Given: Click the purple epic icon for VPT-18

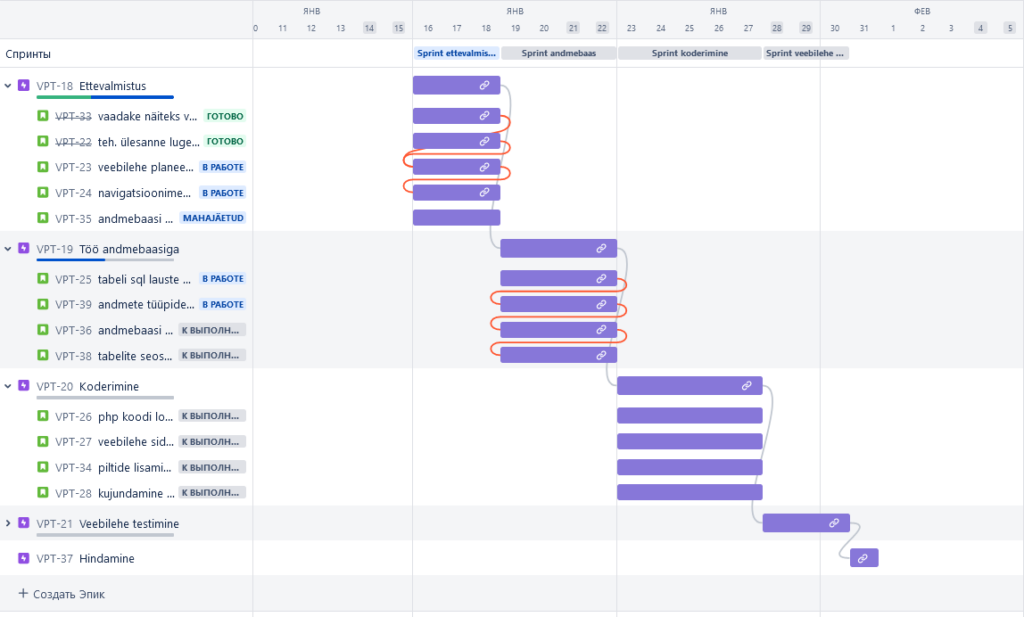Looking at the screenshot, I should 24,86.
